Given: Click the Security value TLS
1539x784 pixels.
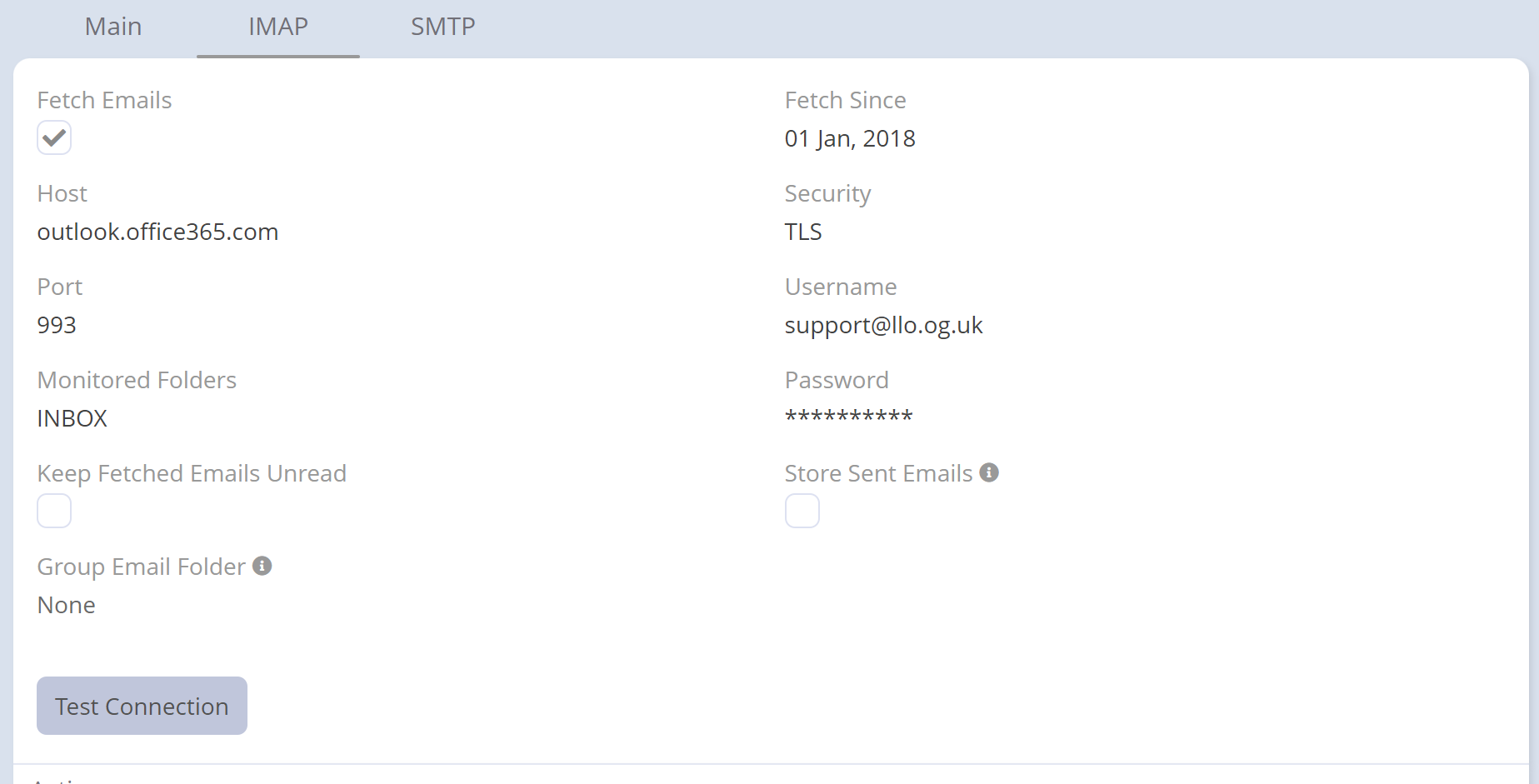Looking at the screenshot, I should pos(803,232).
